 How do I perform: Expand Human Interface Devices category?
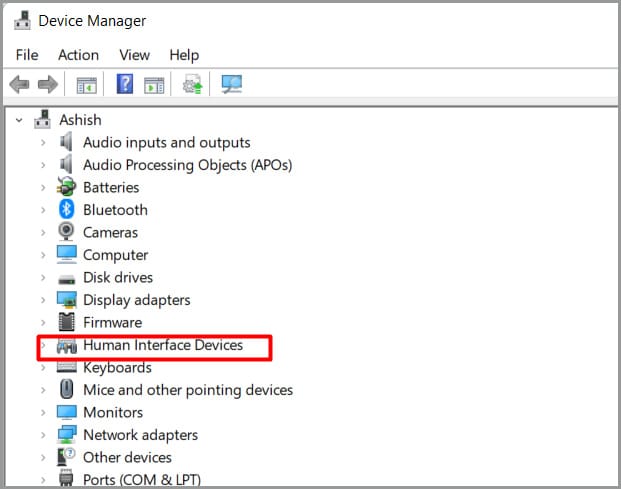(43, 345)
